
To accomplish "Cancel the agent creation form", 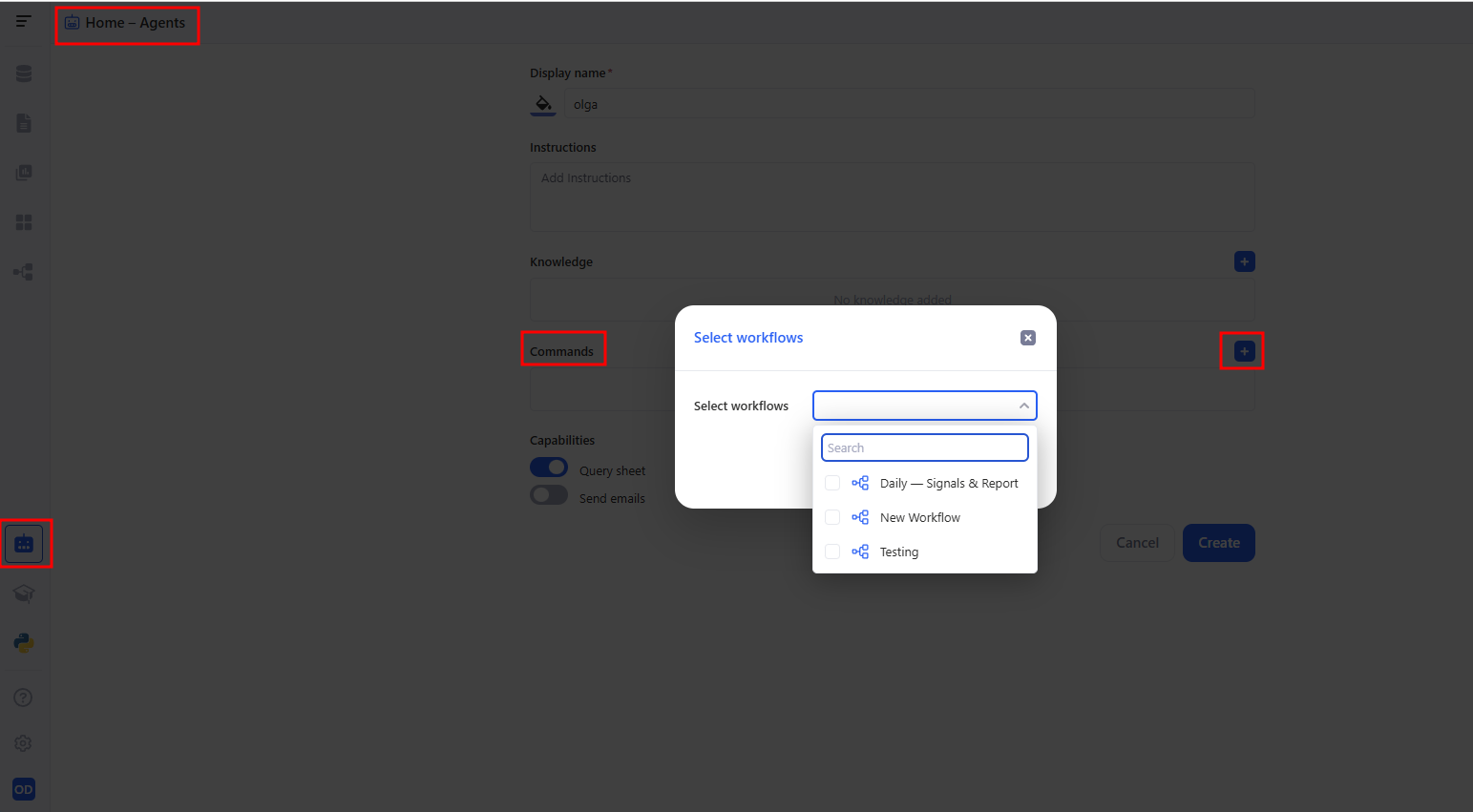I will pyautogui.click(x=1137, y=542).
